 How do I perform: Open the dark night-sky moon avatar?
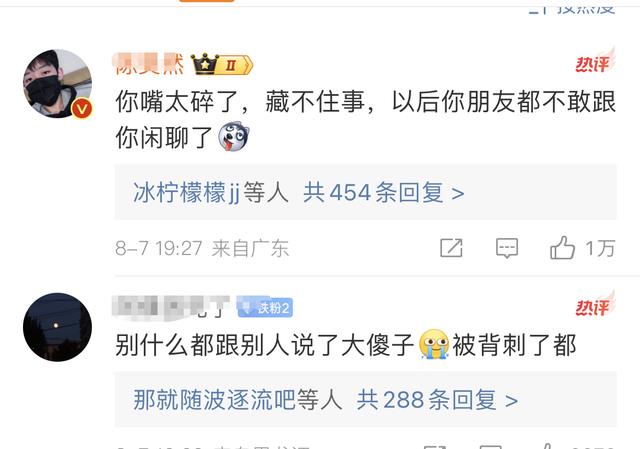coord(58,327)
